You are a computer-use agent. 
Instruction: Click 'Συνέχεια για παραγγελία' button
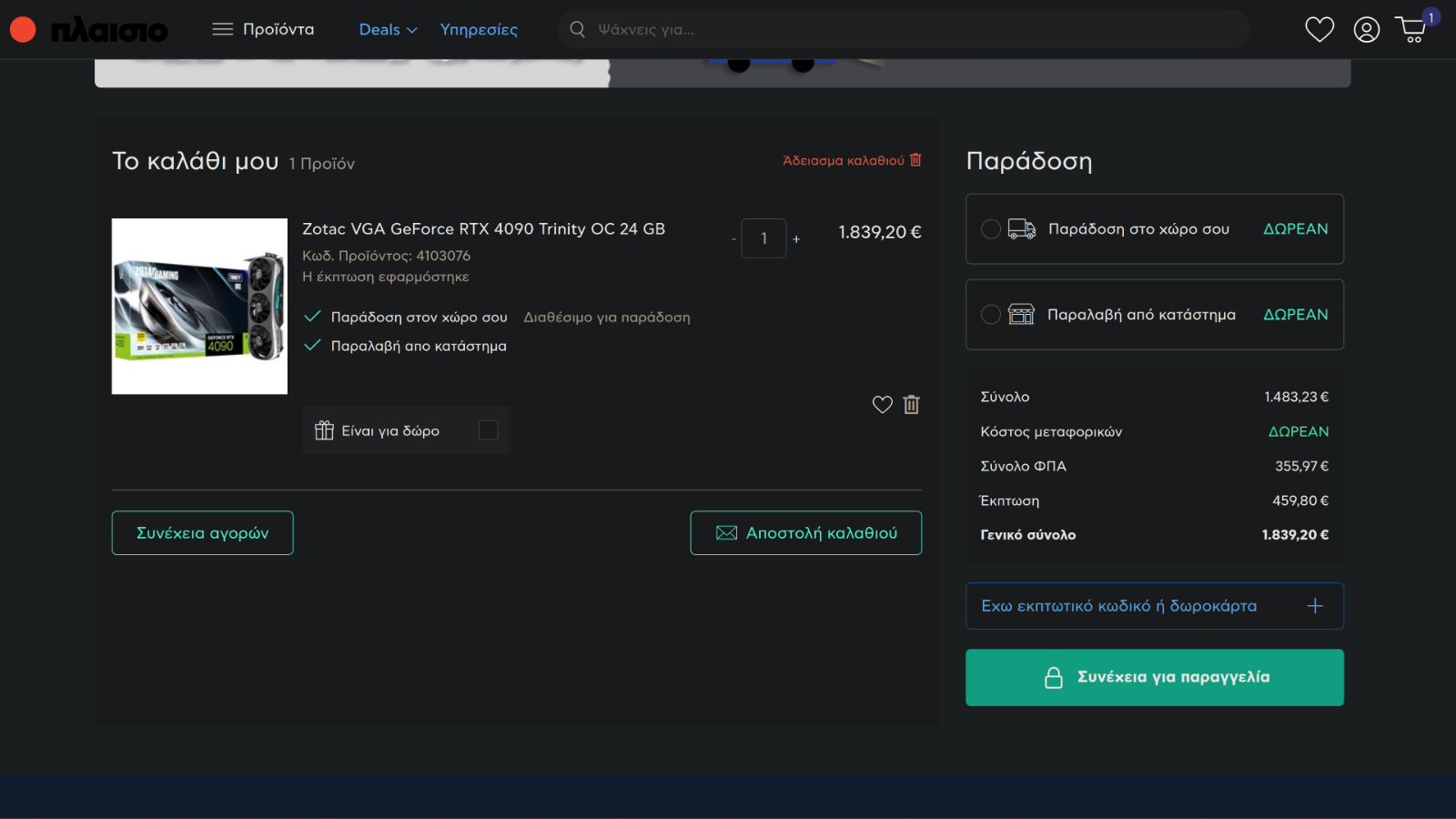click(1155, 678)
